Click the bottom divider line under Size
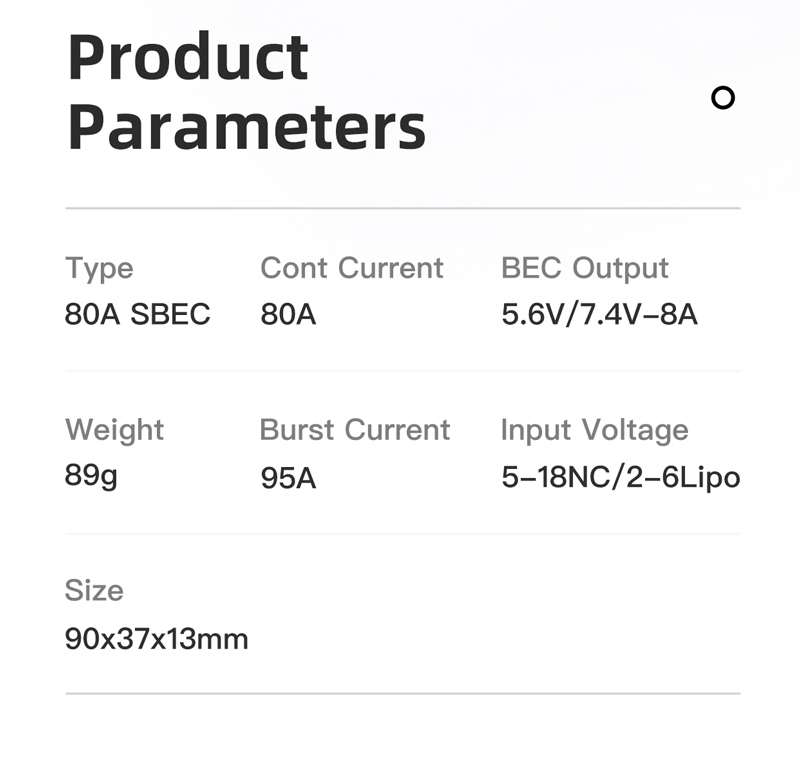 click(x=403, y=693)
